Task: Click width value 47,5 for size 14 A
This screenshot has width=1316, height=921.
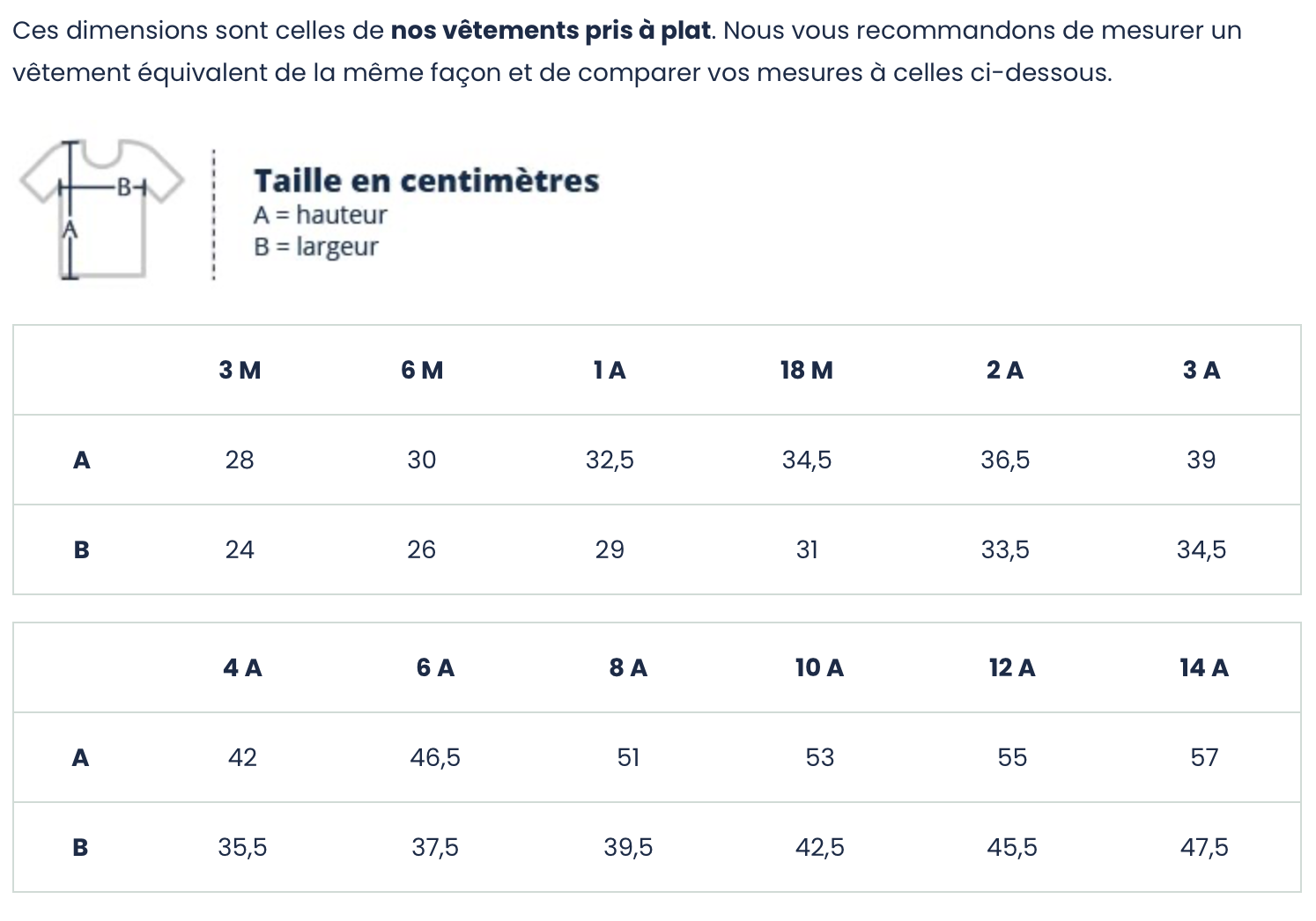Action: point(1204,848)
